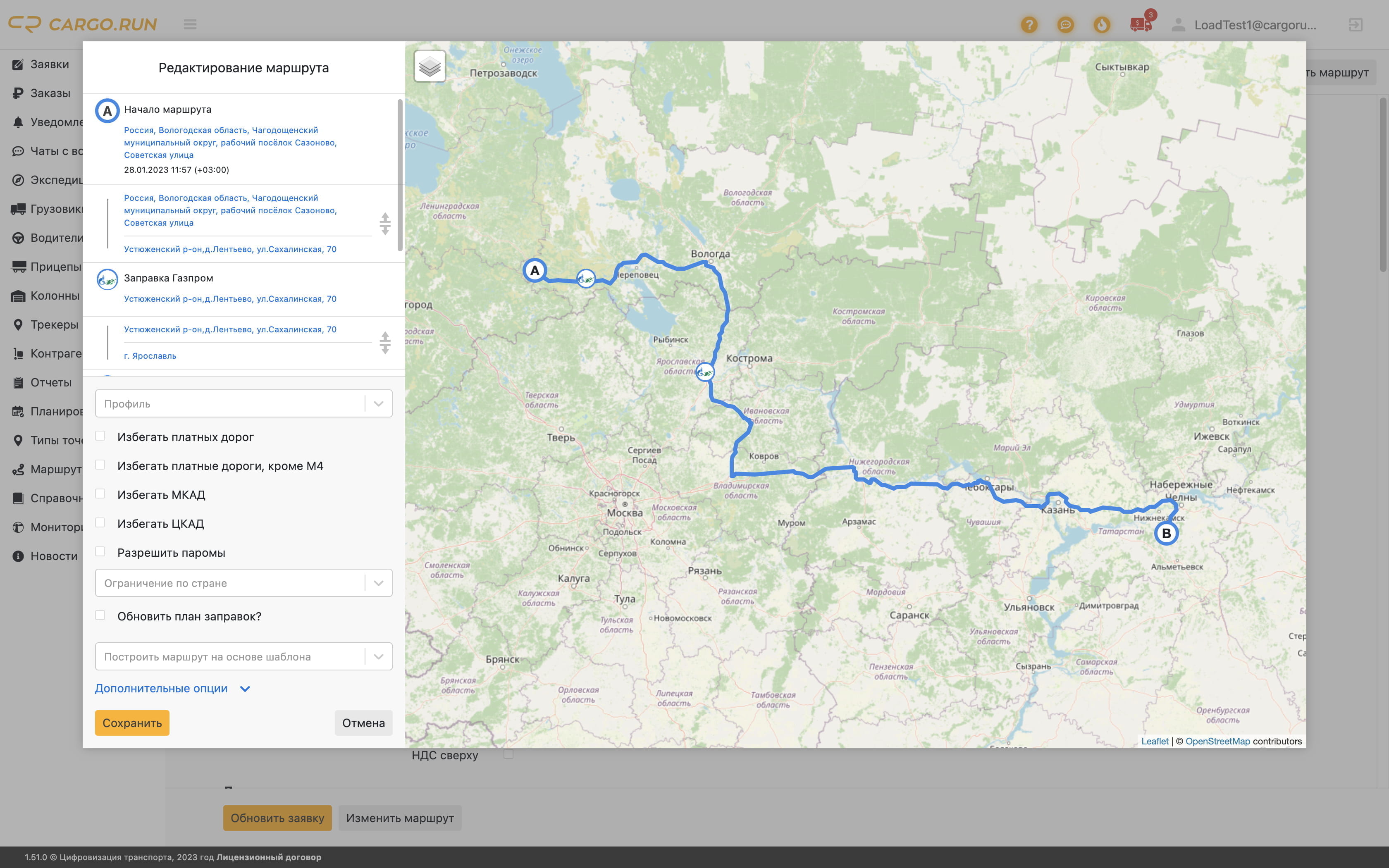Open Новости sidebar item
The width and height of the screenshot is (1389, 868).
(53, 556)
